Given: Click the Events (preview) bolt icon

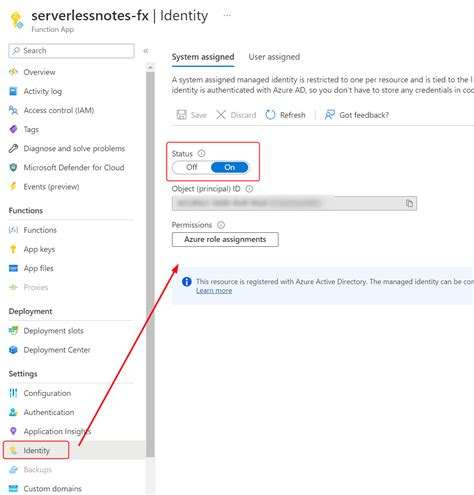Looking at the screenshot, I should click(x=13, y=186).
